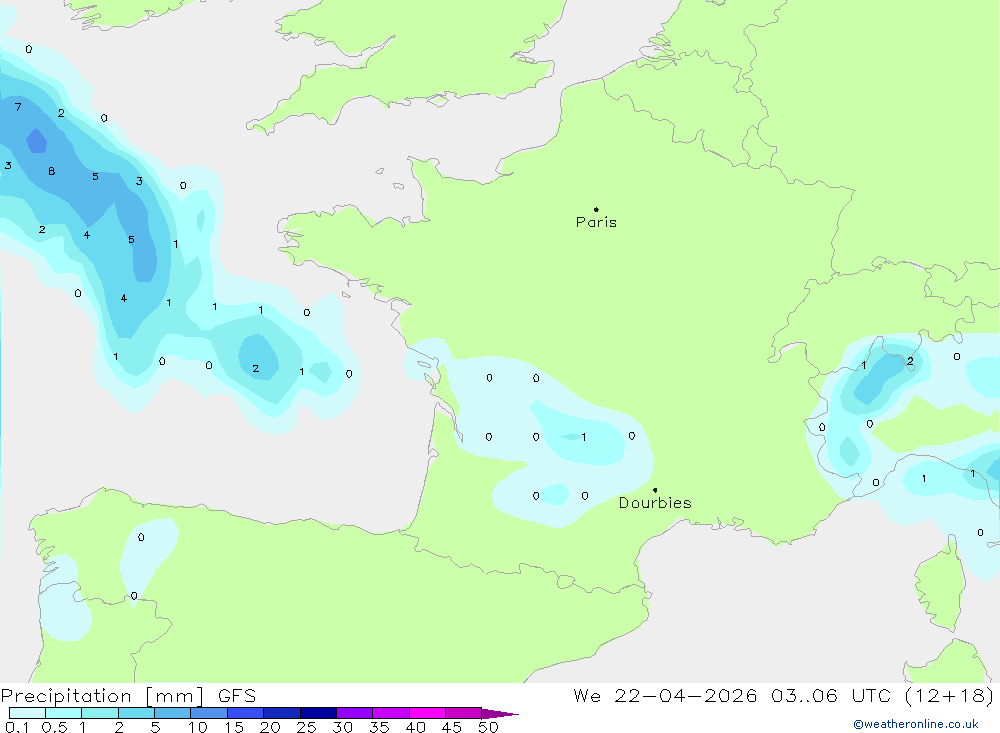Click the legend label '45'
The image size is (1000, 733).
pyautogui.click(x=452, y=727)
